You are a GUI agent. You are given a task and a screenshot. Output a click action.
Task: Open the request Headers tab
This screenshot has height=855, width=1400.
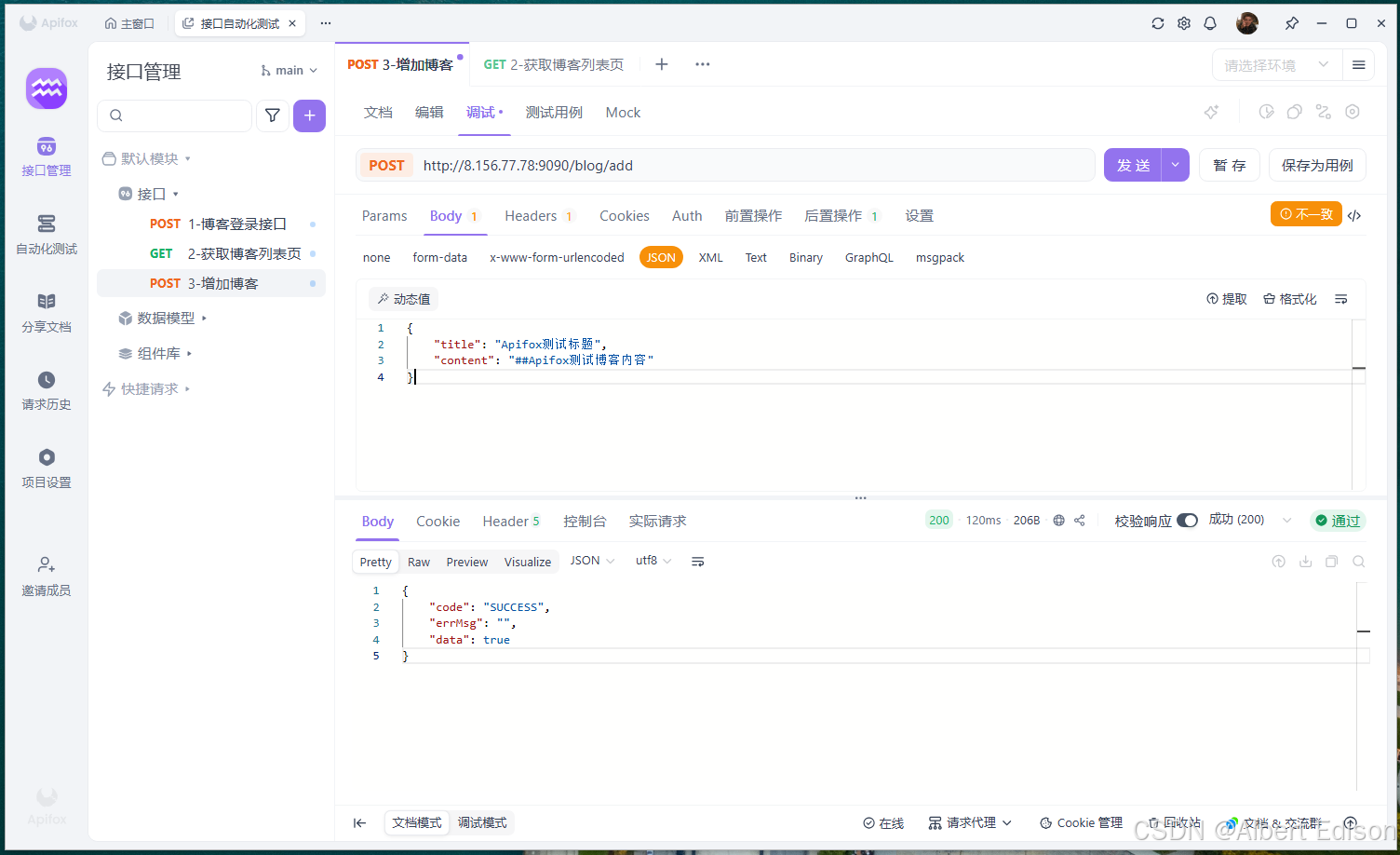click(539, 216)
